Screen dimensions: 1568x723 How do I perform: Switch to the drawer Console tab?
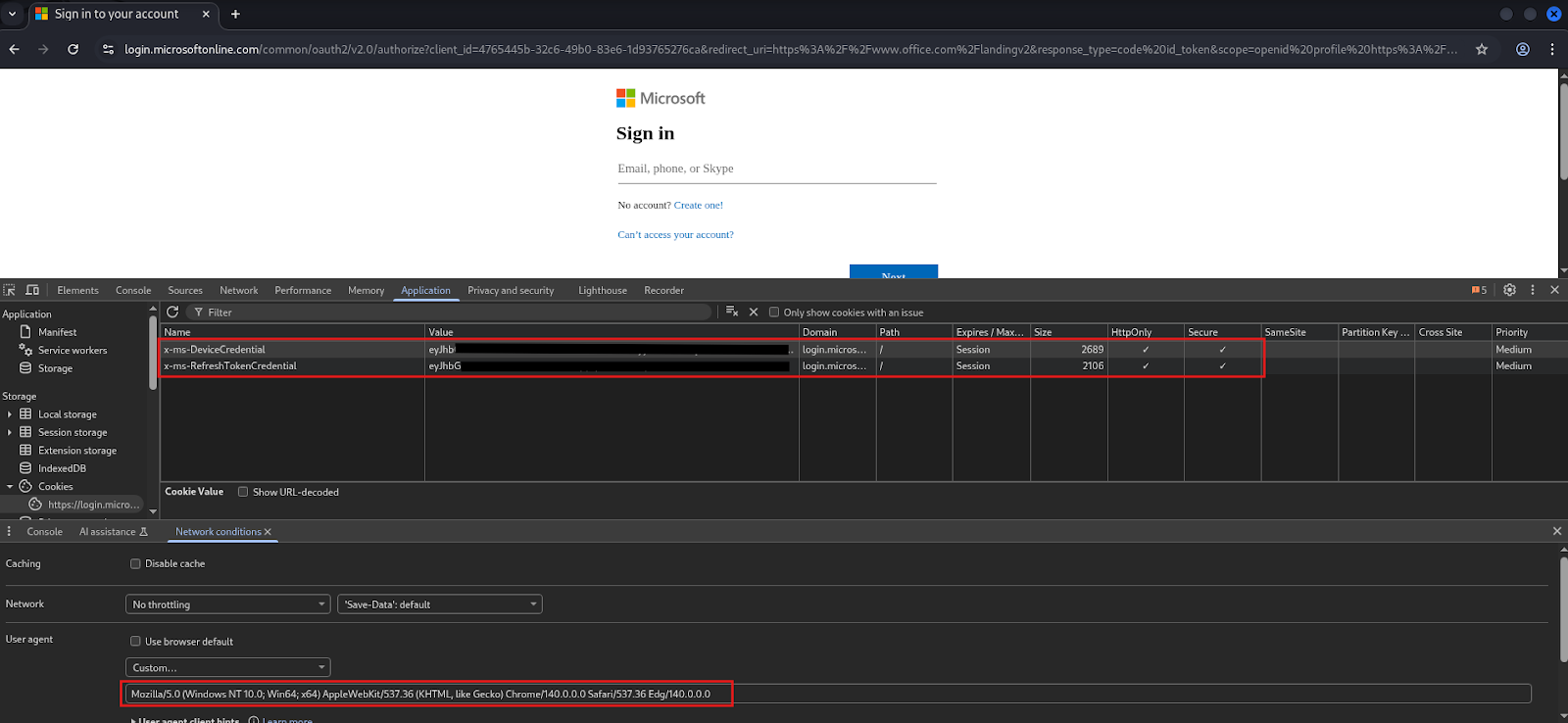point(44,532)
